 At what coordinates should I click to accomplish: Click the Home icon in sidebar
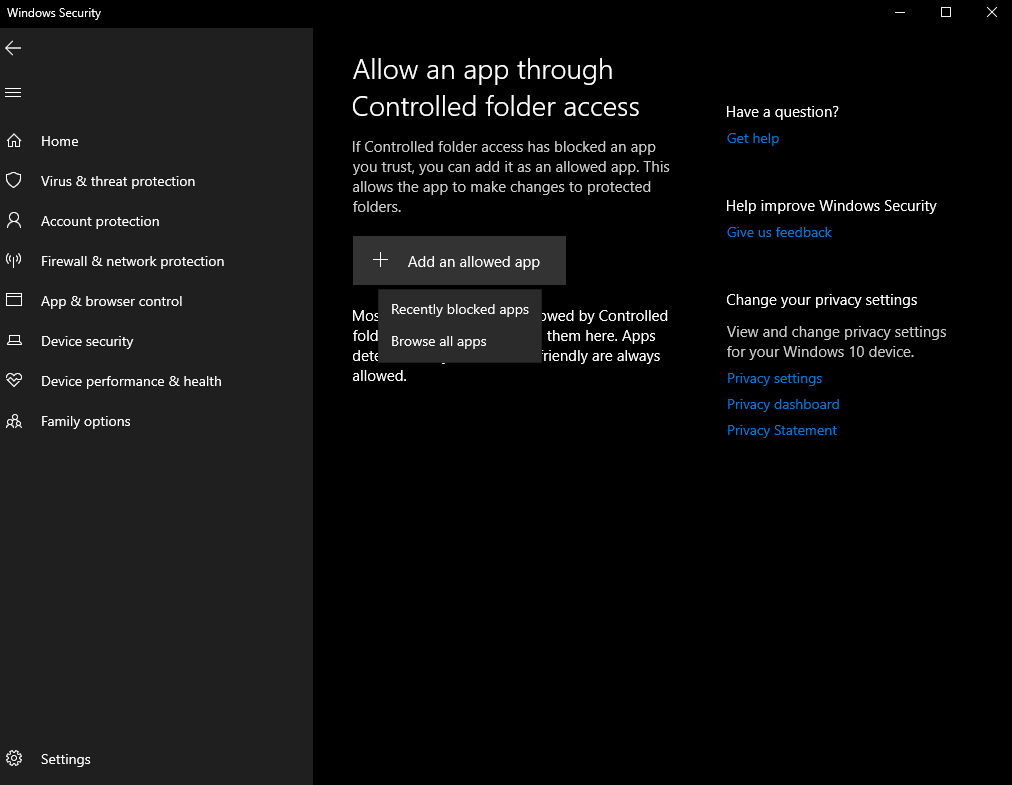click(x=14, y=141)
